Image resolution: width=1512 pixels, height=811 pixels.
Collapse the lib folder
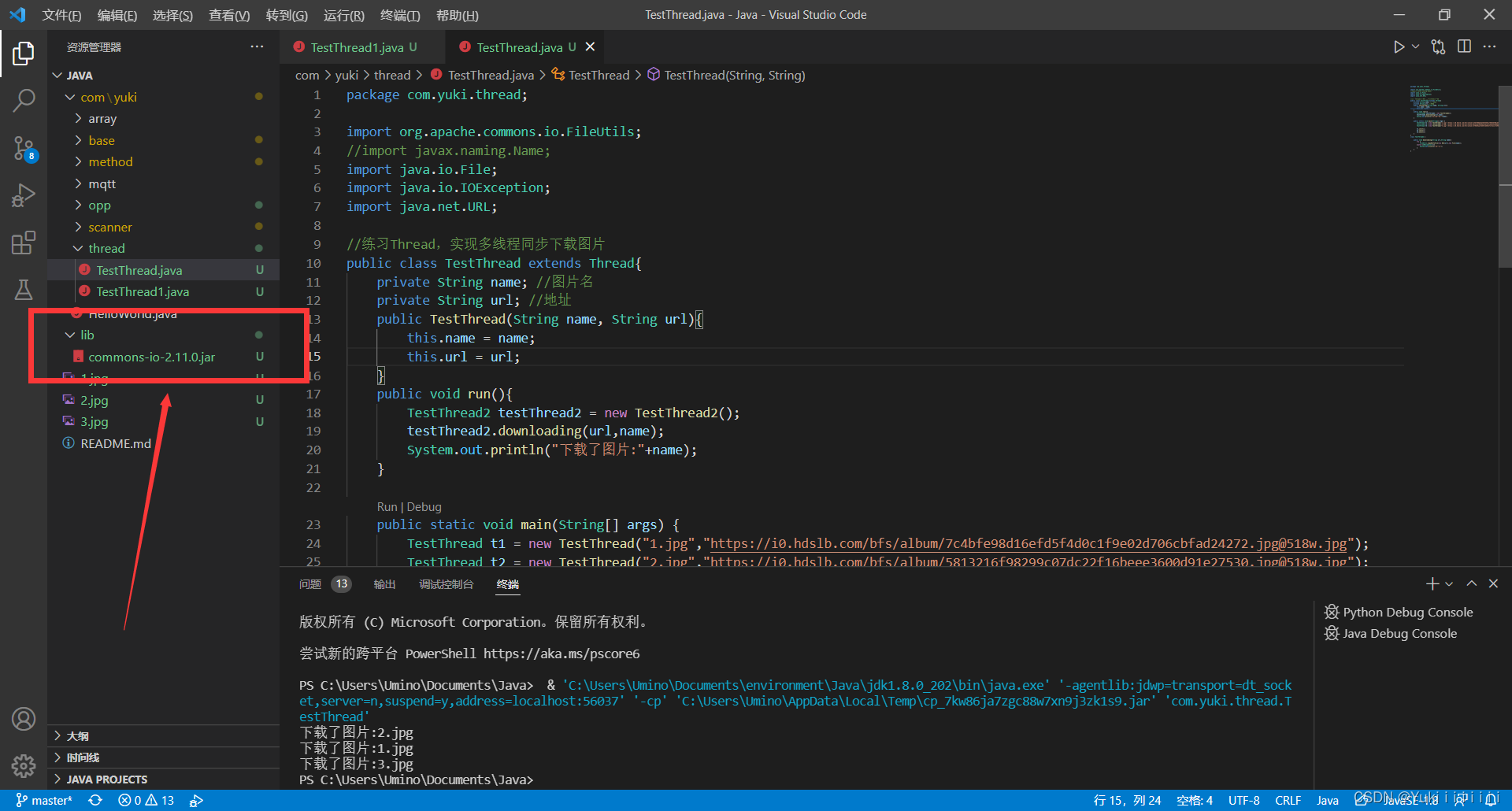point(163,335)
